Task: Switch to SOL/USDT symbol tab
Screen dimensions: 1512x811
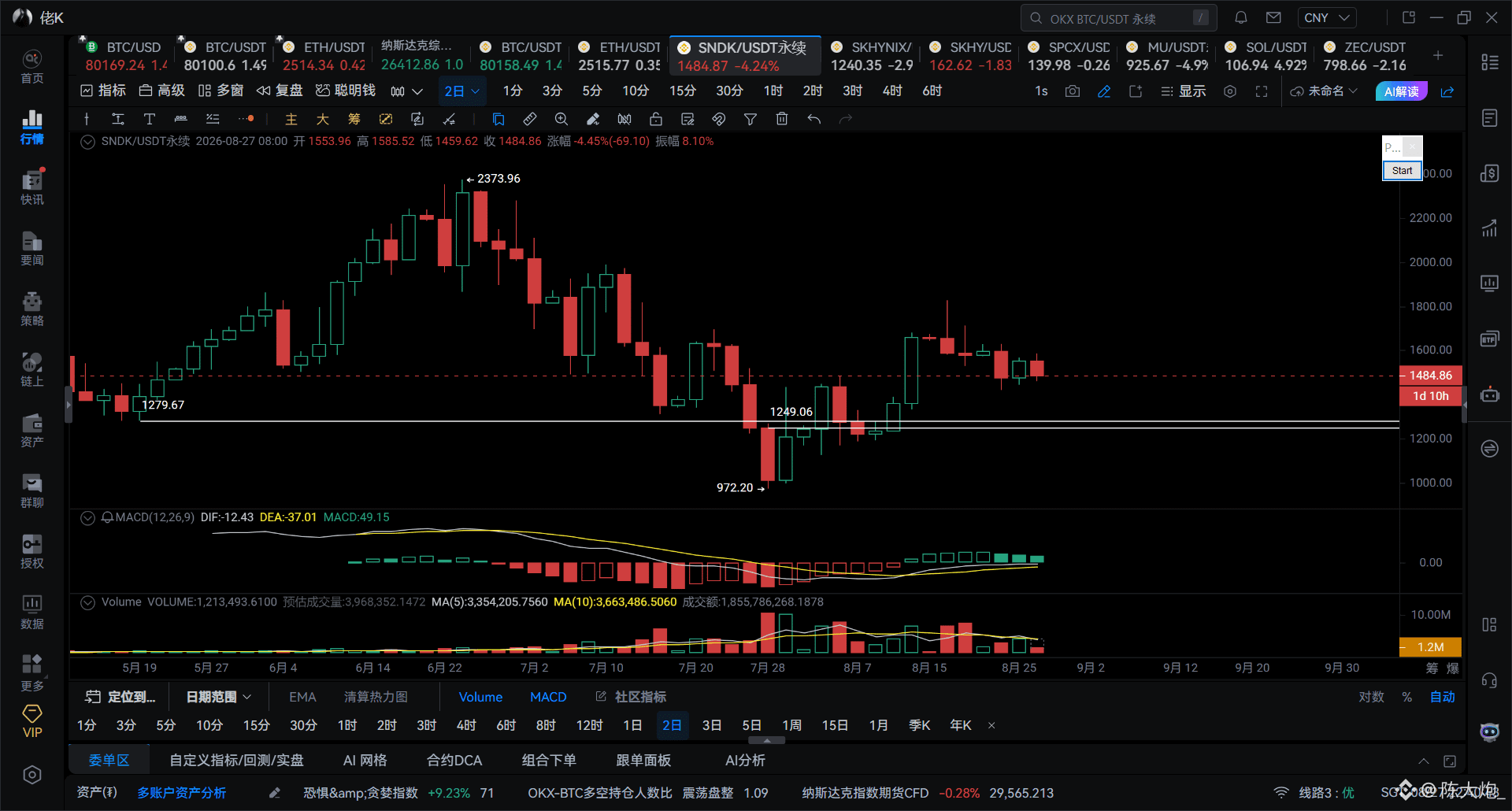Action: click(x=1266, y=56)
